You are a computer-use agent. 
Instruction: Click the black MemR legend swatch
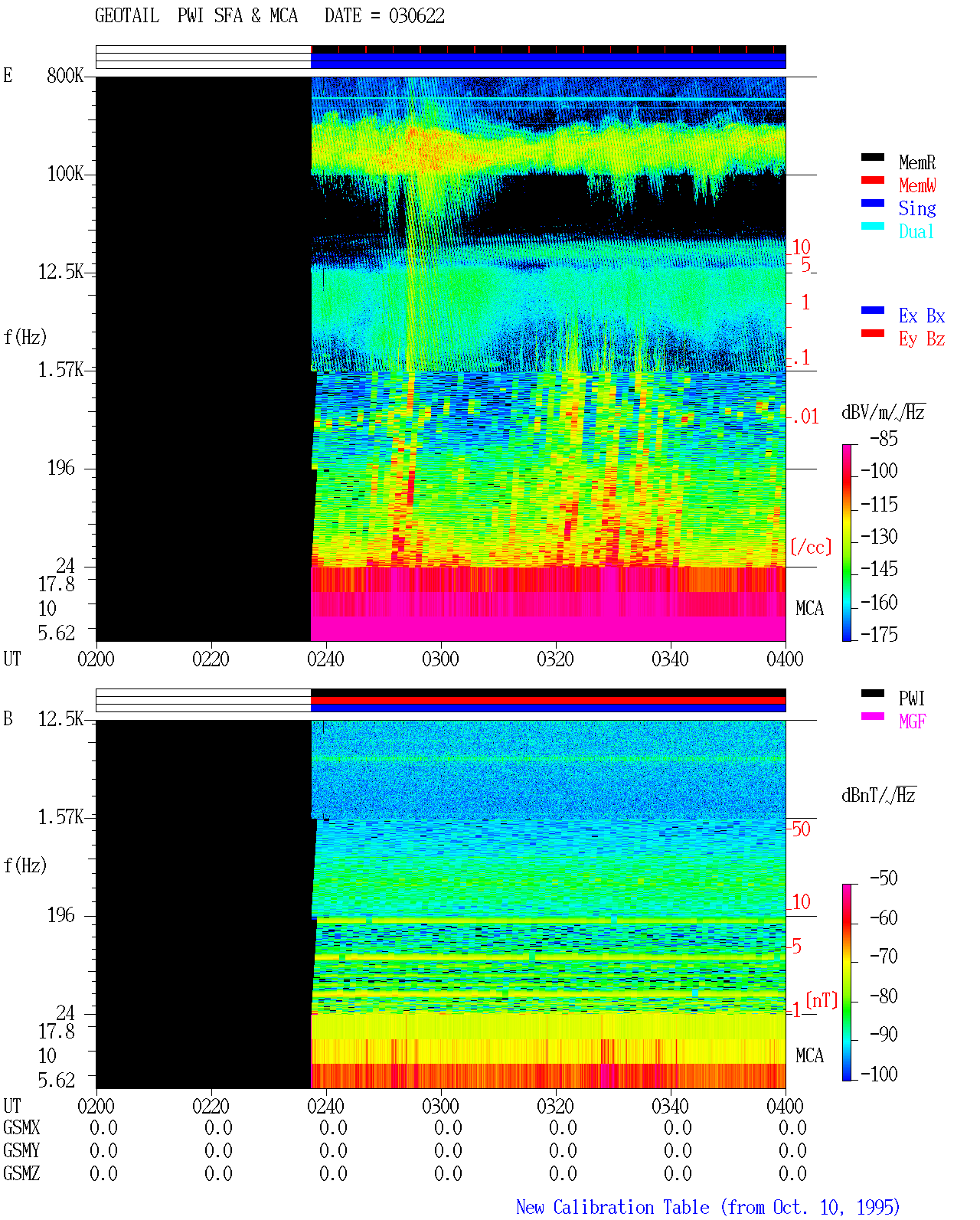coord(873,157)
